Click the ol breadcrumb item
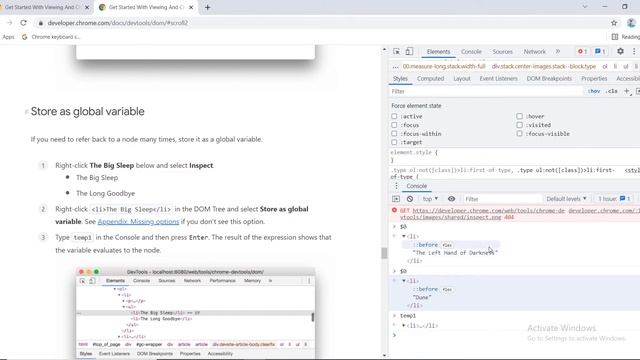 604,66
